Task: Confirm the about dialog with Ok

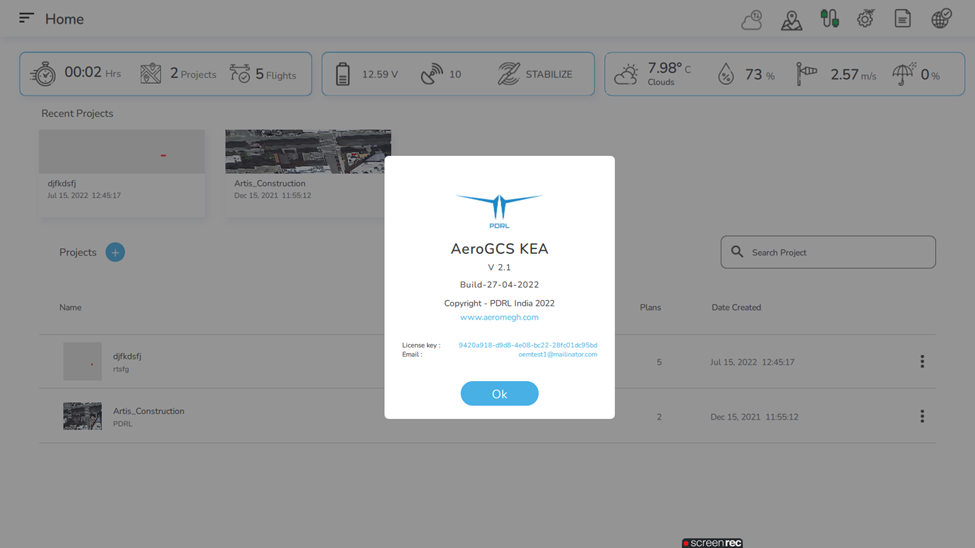Action: pos(499,393)
